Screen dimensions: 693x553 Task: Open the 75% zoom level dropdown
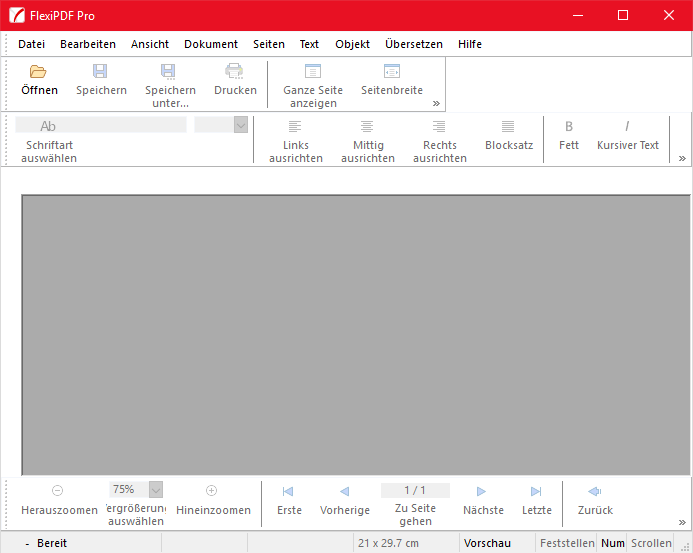coord(155,490)
